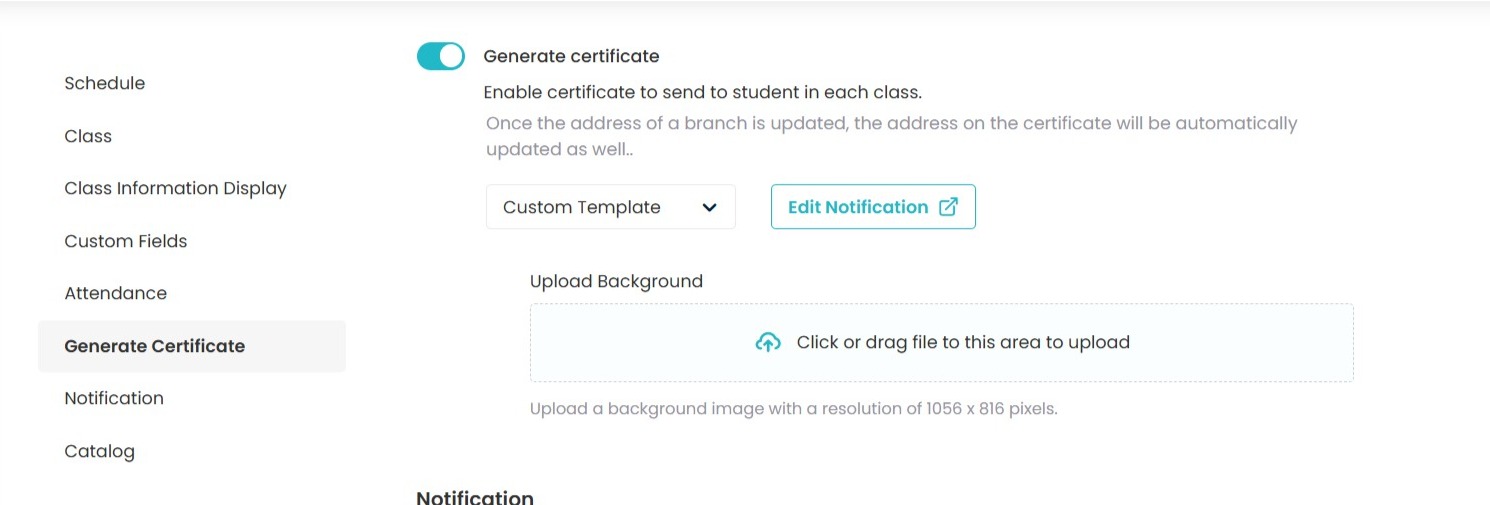Navigate to the Attendance section

[x=115, y=293]
